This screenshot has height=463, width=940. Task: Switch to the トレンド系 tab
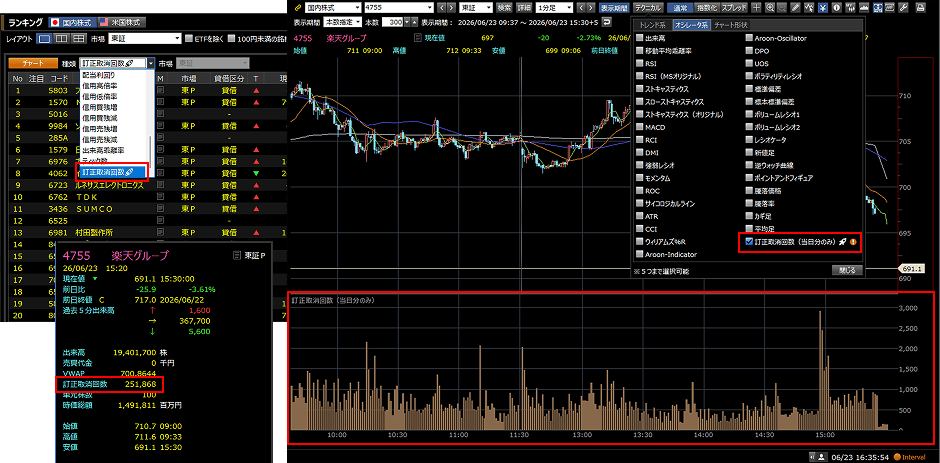tap(653, 25)
